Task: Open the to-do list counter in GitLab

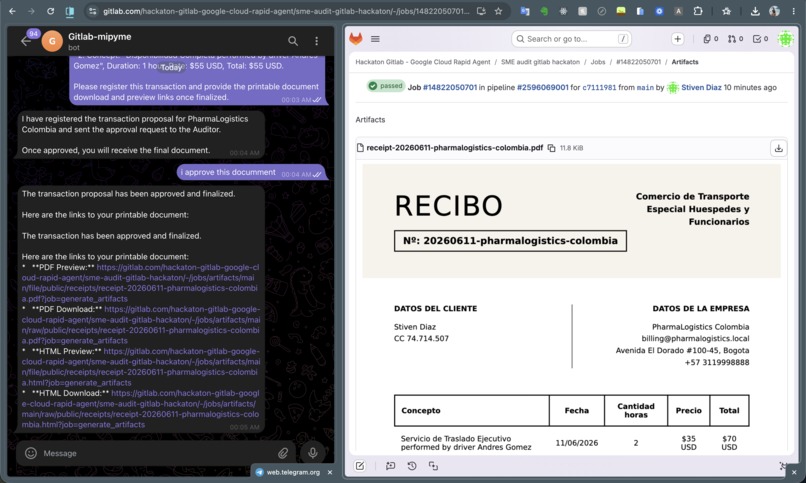Action: click(x=760, y=39)
